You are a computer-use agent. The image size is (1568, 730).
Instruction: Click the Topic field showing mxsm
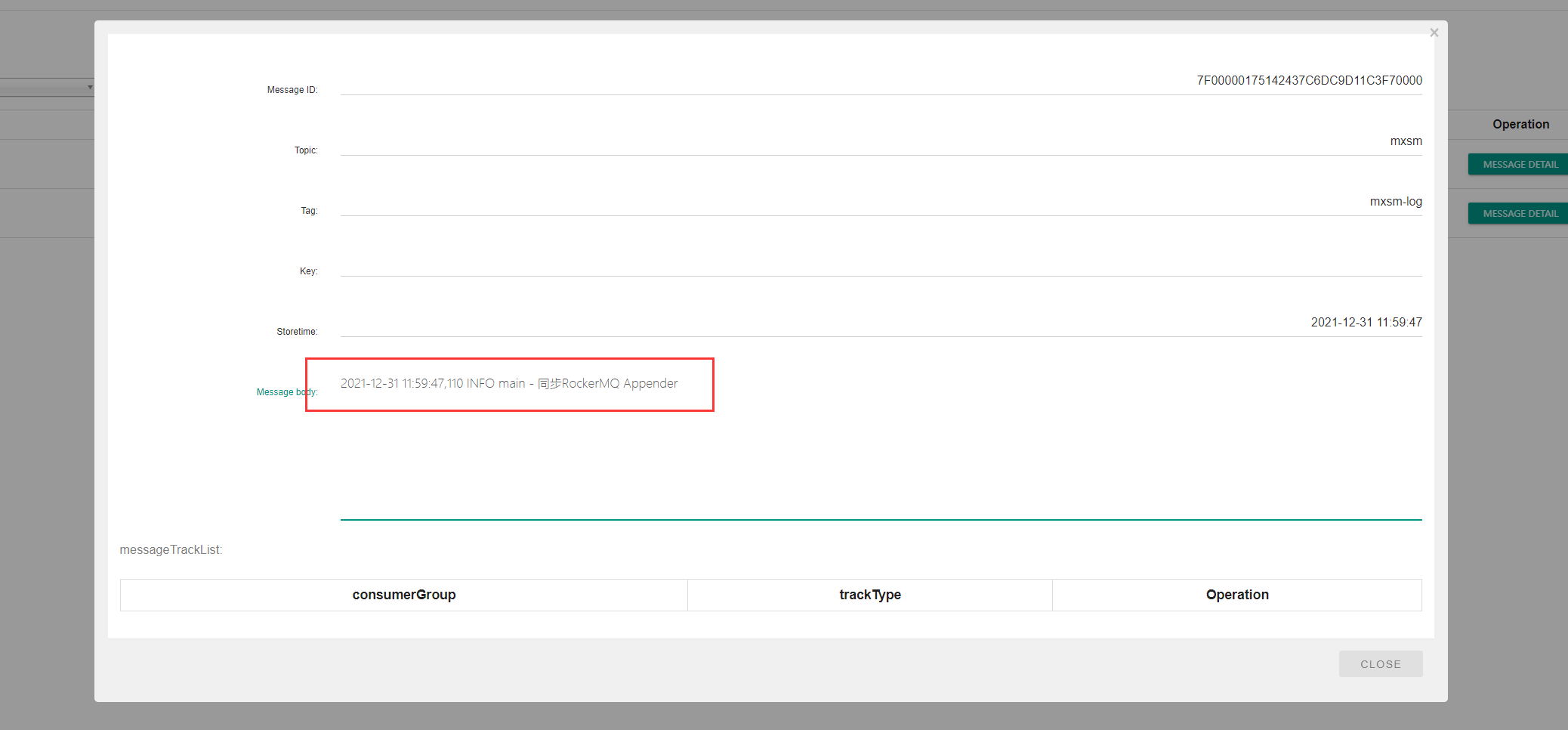point(881,141)
